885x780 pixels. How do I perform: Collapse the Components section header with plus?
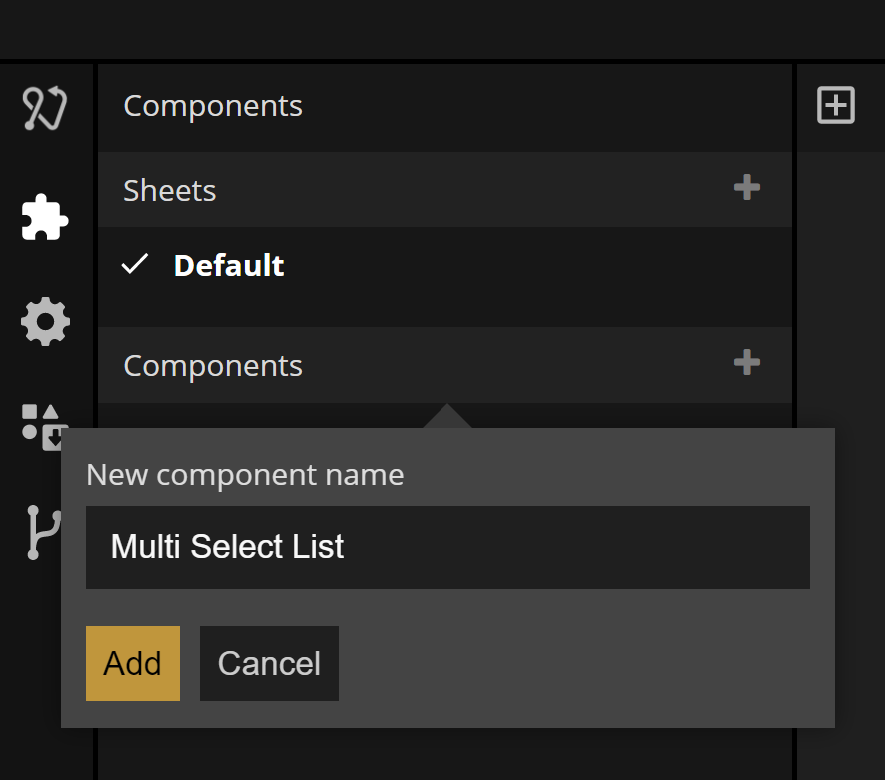pos(213,365)
